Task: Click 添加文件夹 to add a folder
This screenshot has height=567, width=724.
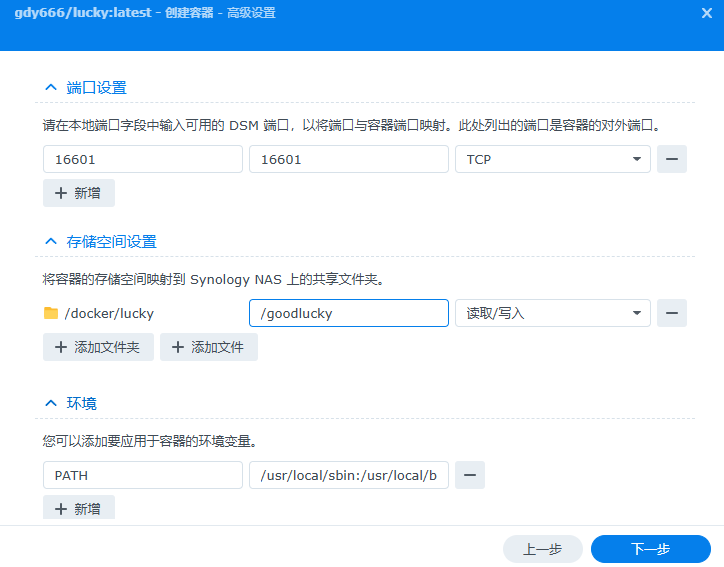Action: coord(98,347)
